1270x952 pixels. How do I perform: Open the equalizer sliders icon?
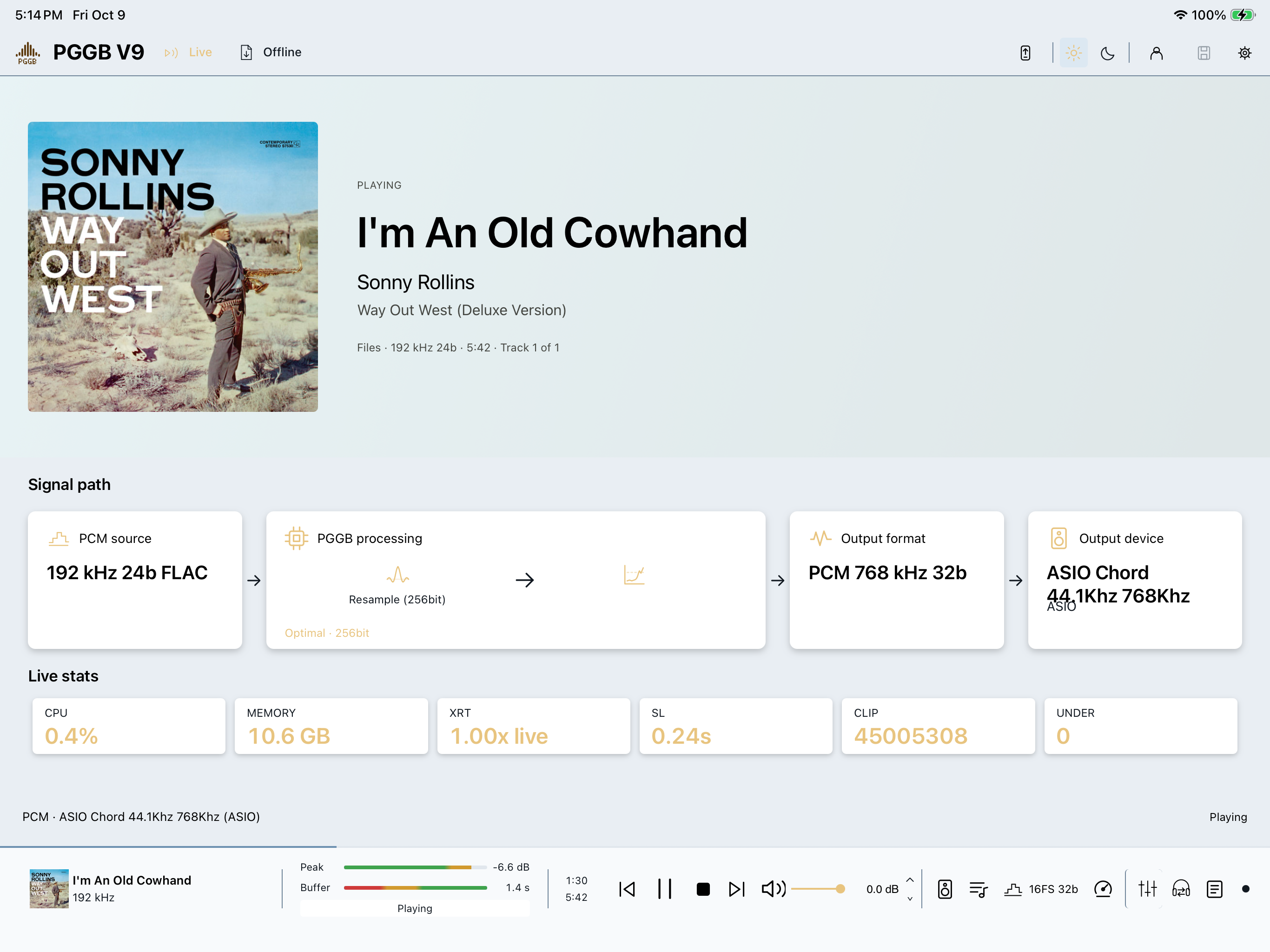(1147, 889)
